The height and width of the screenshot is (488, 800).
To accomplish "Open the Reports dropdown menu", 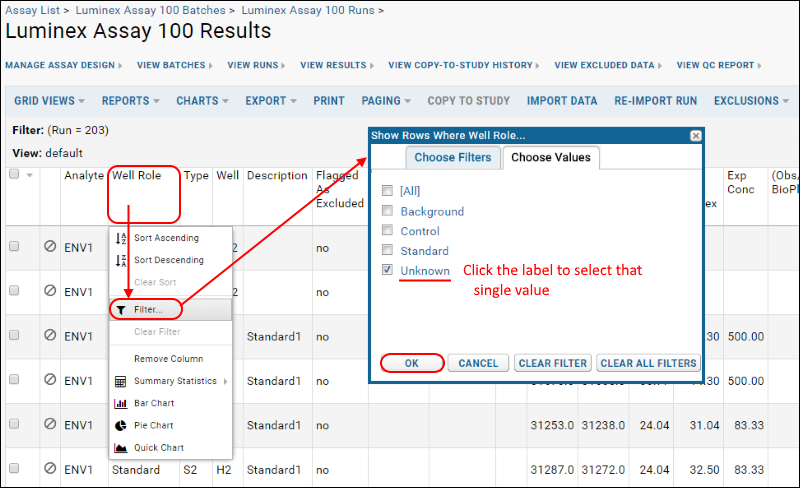I will [131, 101].
